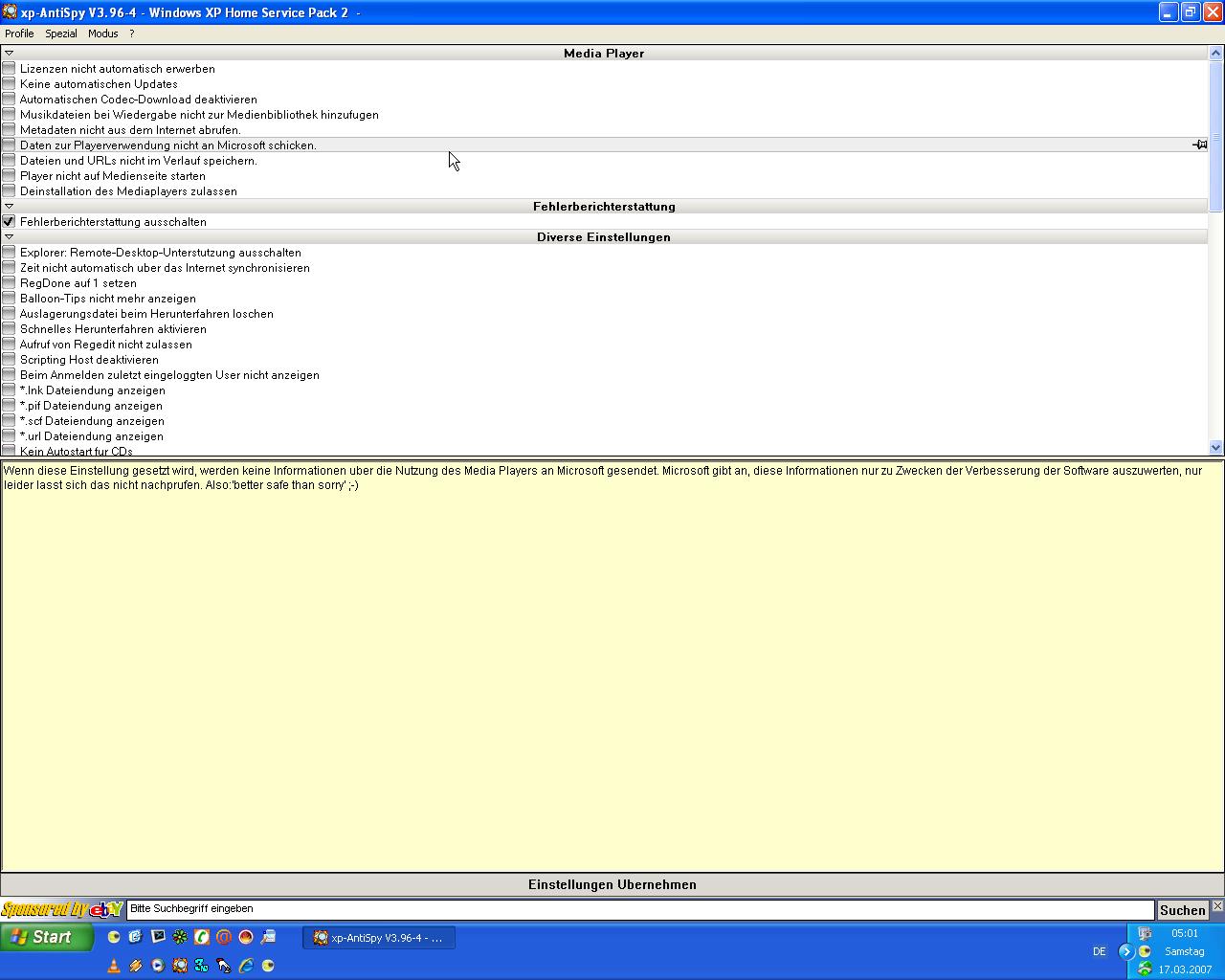Click the taskbar clock showing 05:01
The image size is (1225, 980).
coord(1184,933)
